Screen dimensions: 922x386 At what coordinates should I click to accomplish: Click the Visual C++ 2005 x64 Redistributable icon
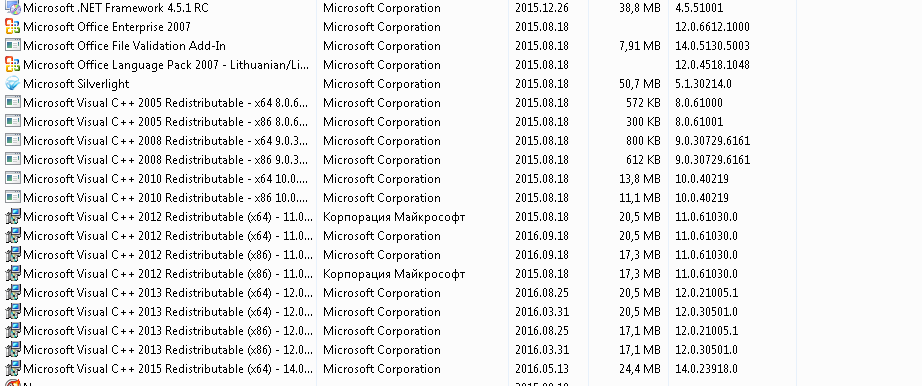12,103
